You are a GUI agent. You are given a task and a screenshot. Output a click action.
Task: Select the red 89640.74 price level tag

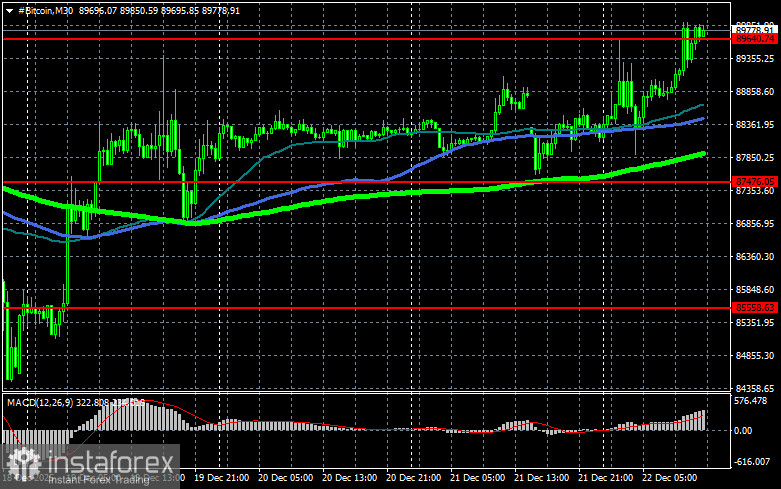click(755, 38)
